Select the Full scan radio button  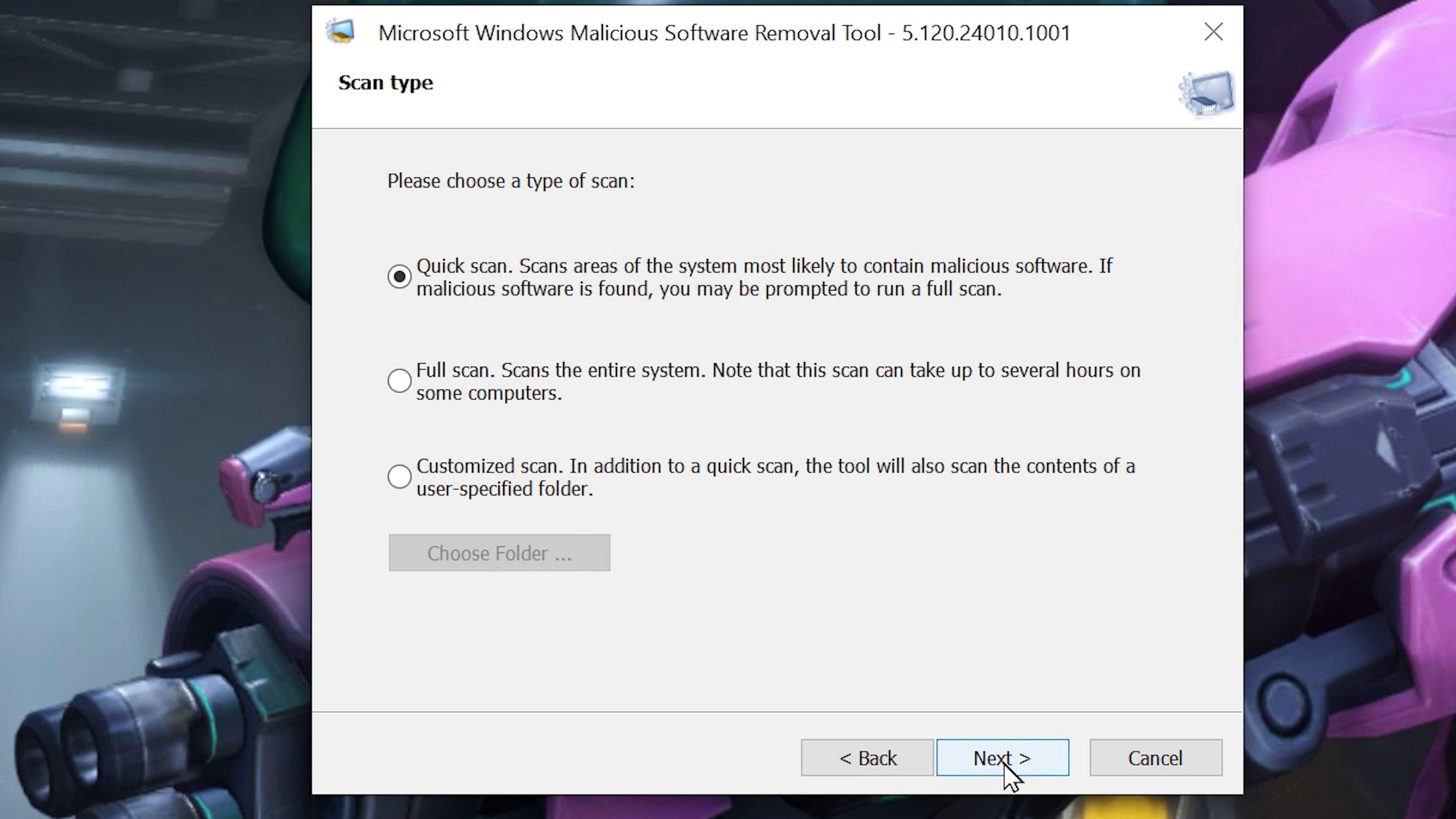(x=399, y=381)
